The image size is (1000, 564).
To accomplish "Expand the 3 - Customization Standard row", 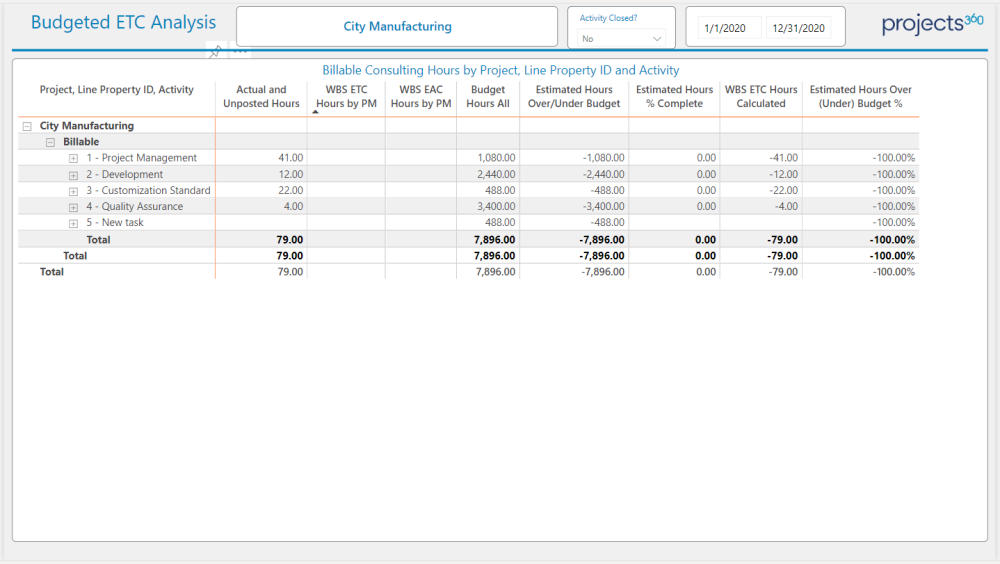I will (73, 191).
